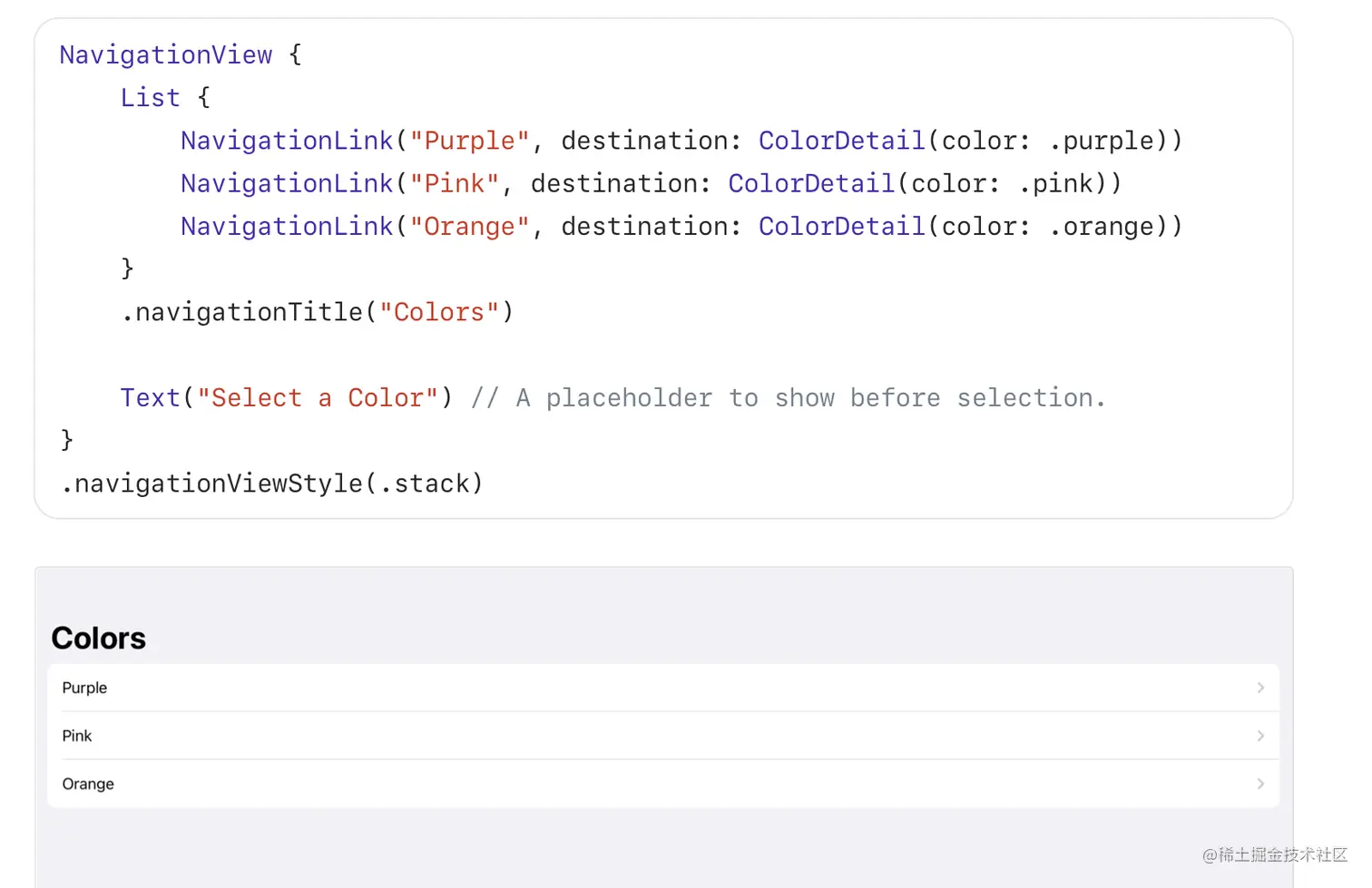Open the Orange row in Colors list
The image size is (1372, 888).
pos(663,784)
